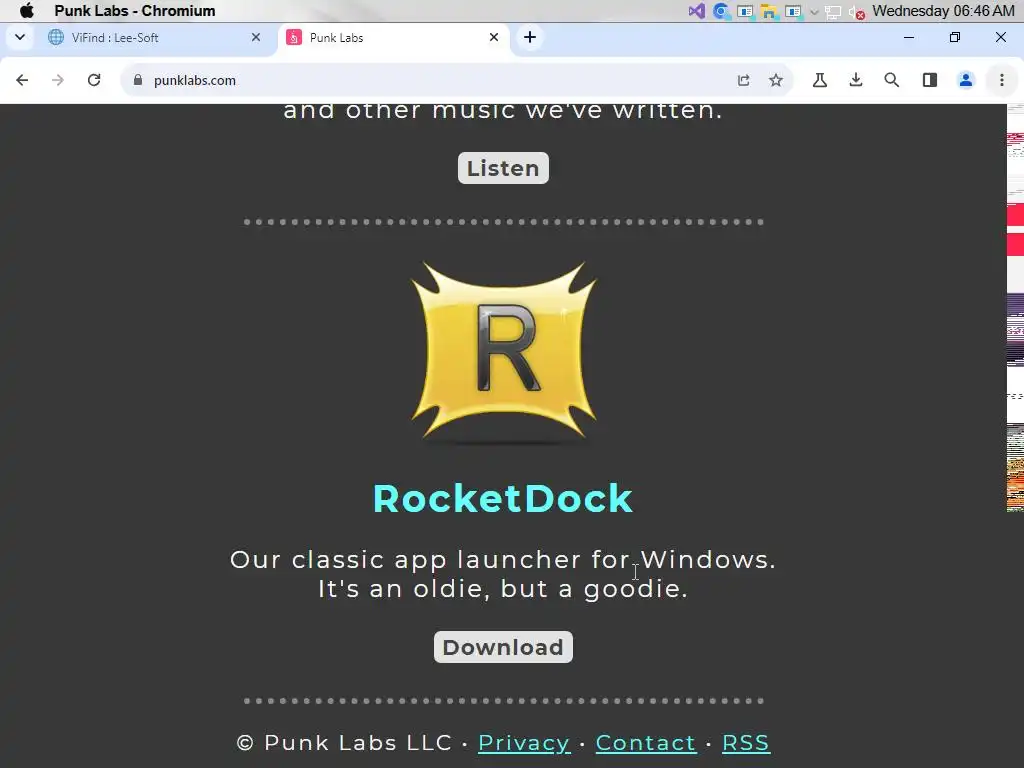Restore down the Chromium window

[x=955, y=37]
